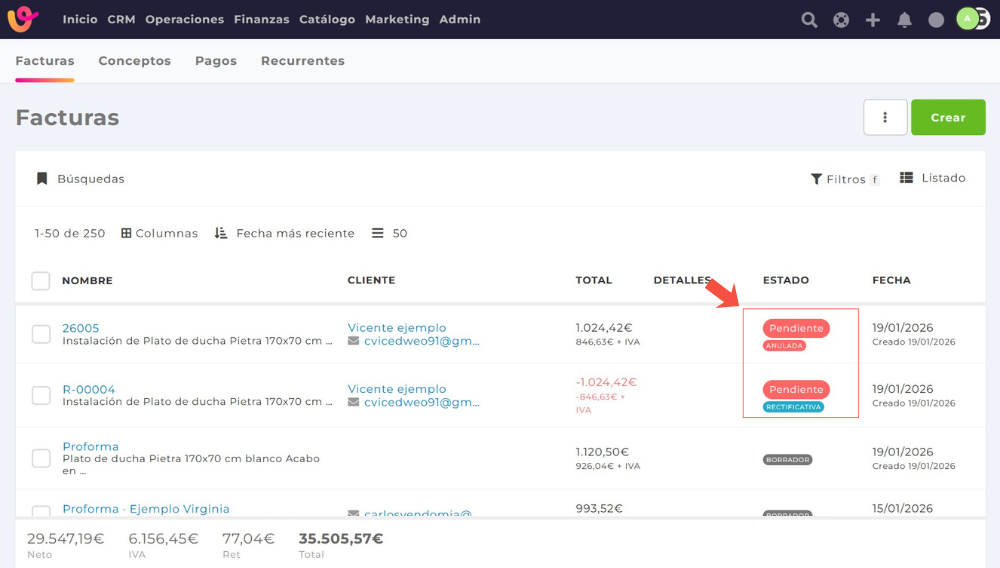This screenshot has height=568, width=1000.
Task: Open the notifications bell
Action: point(904,20)
